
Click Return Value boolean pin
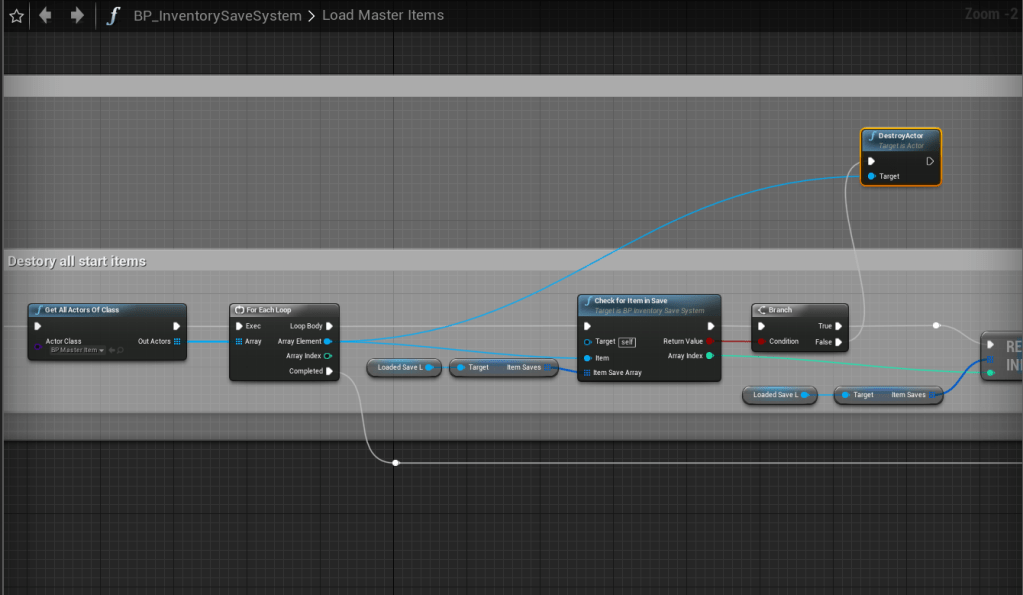pyautogui.click(x=710, y=341)
